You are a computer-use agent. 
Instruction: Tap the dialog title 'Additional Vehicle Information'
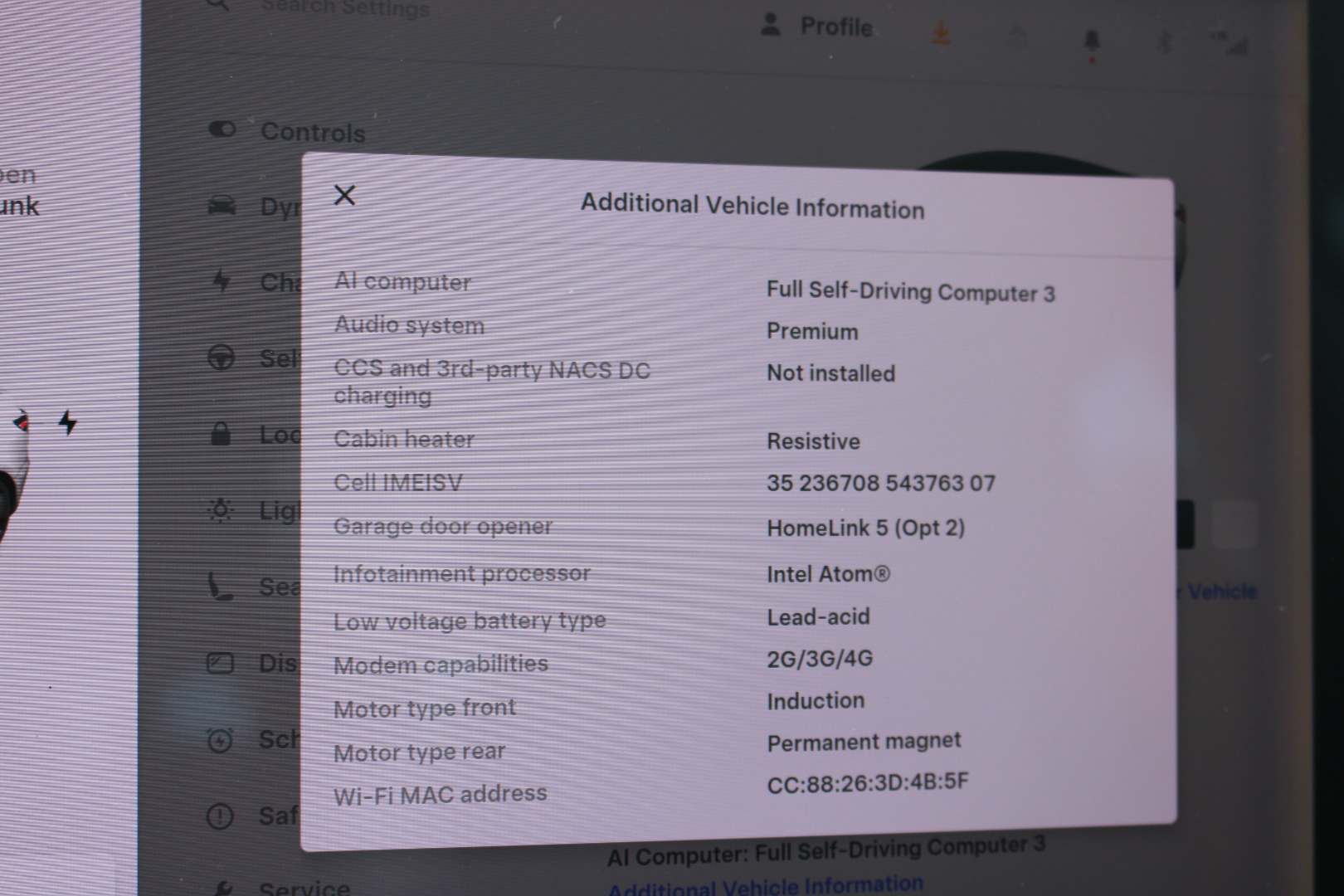pyautogui.click(x=752, y=206)
